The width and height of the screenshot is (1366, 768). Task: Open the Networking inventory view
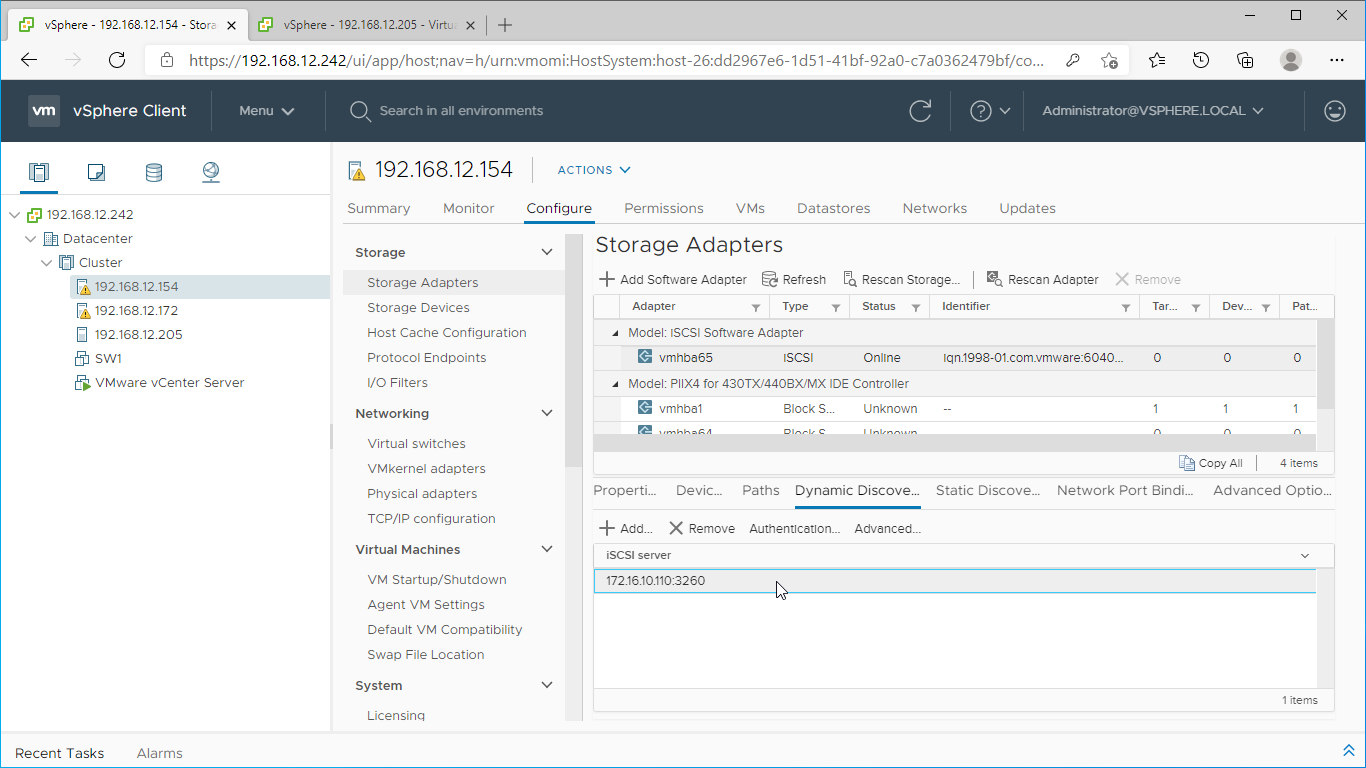tap(211, 172)
